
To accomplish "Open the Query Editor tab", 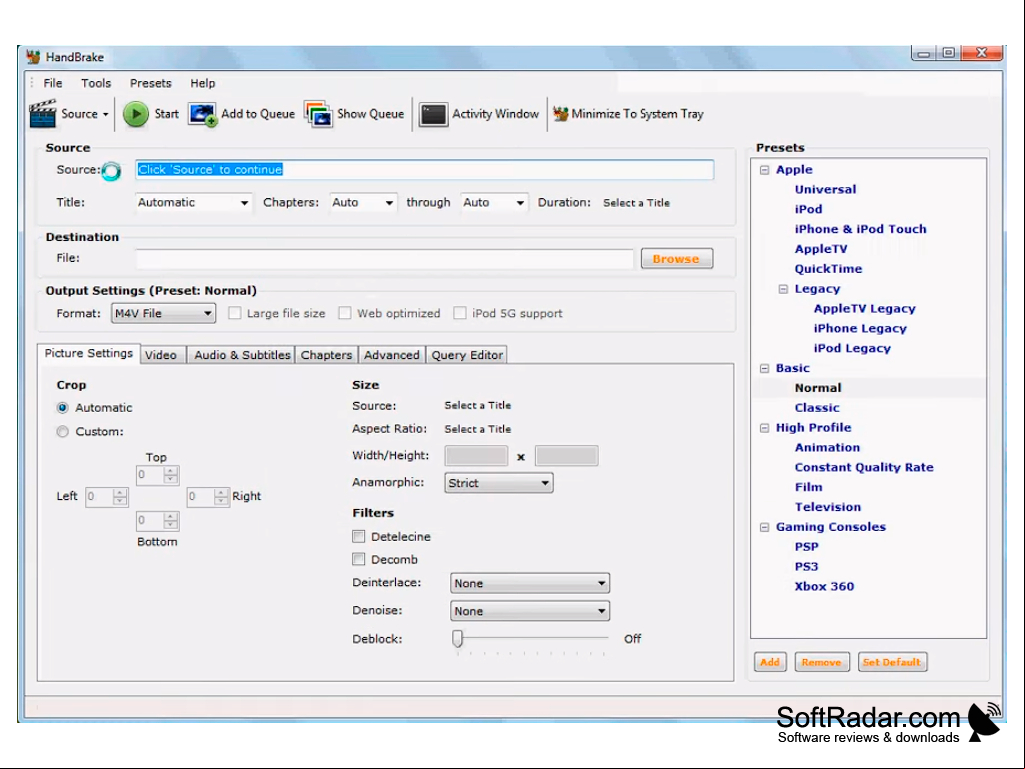I will 467,354.
